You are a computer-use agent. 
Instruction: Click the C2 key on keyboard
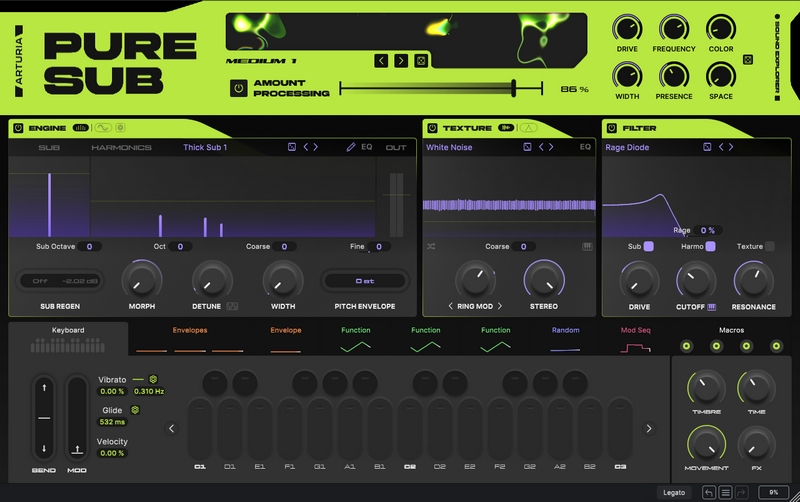[x=410, y=429]
